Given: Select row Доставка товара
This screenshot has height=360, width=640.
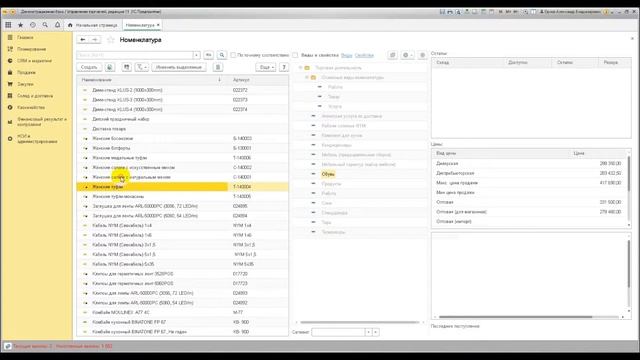Looking at the screenshot, I should [182, 129].
